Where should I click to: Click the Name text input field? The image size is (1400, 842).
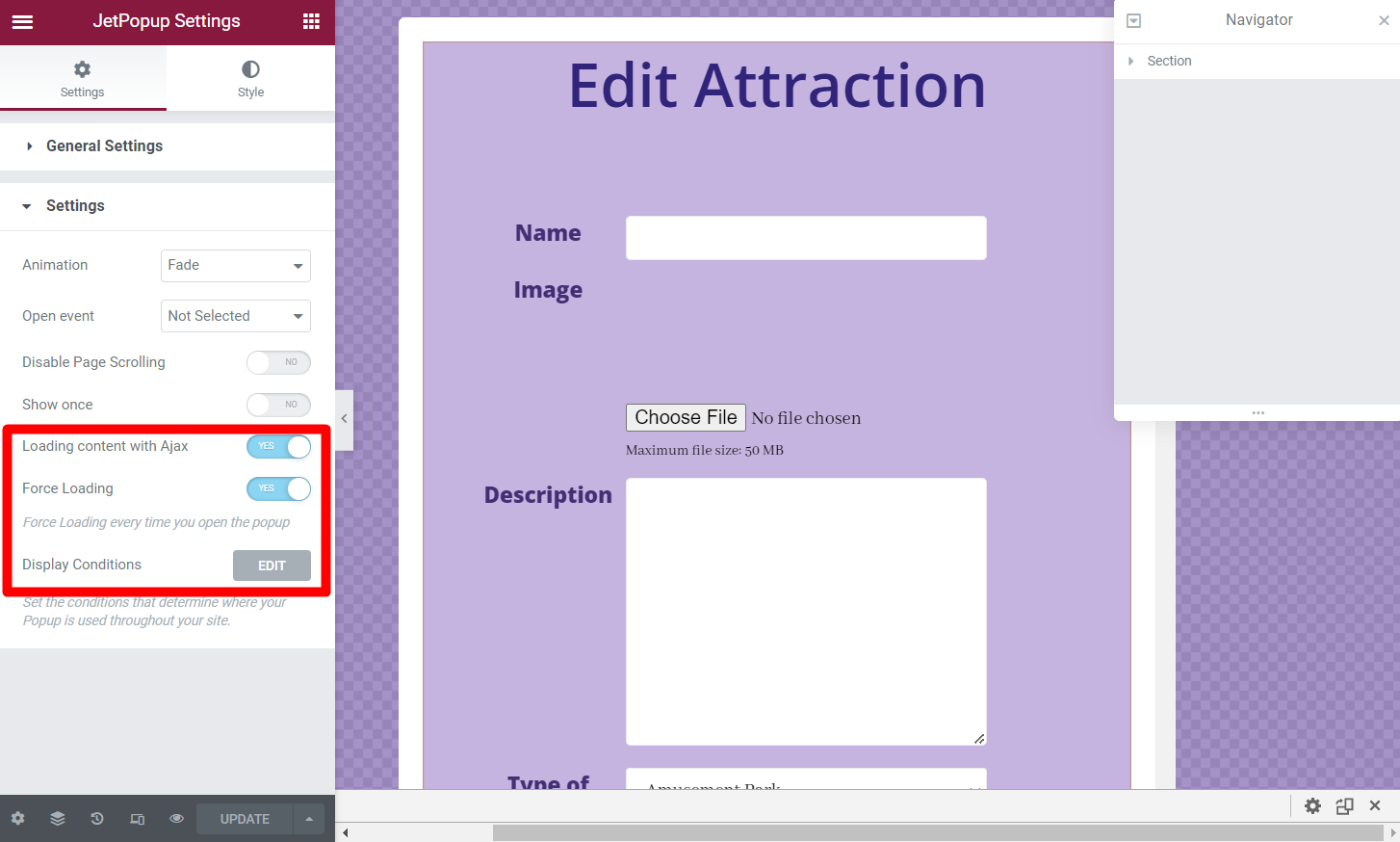(x=806, y=238)
